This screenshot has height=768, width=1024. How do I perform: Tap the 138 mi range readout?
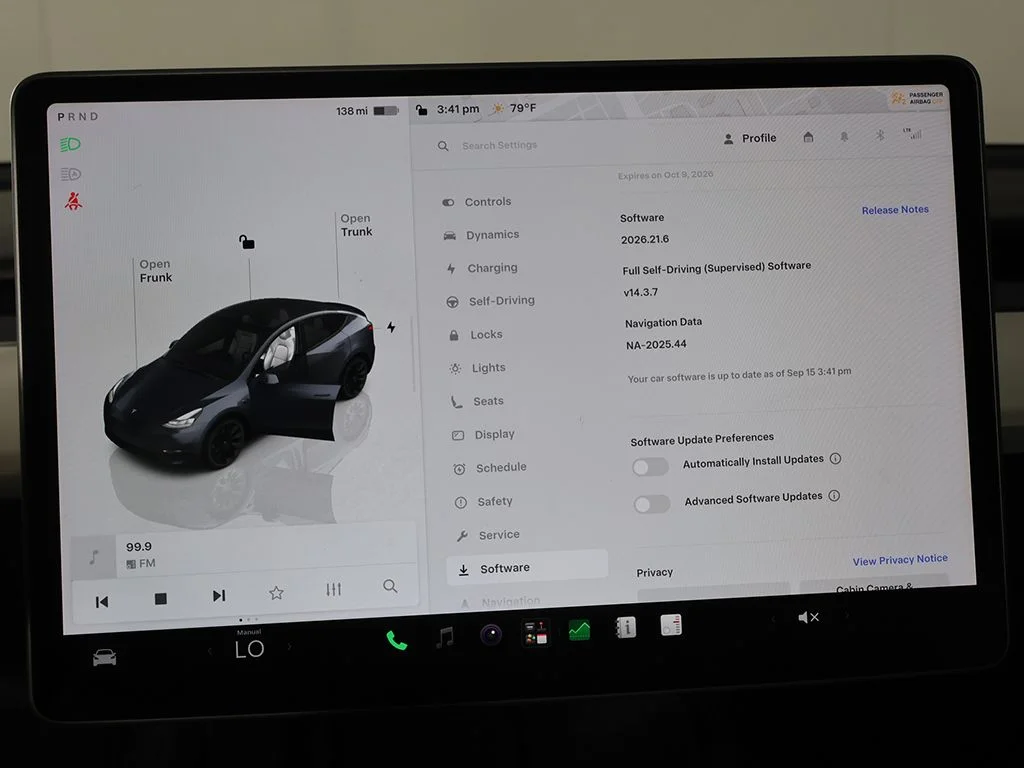[352, 111]
